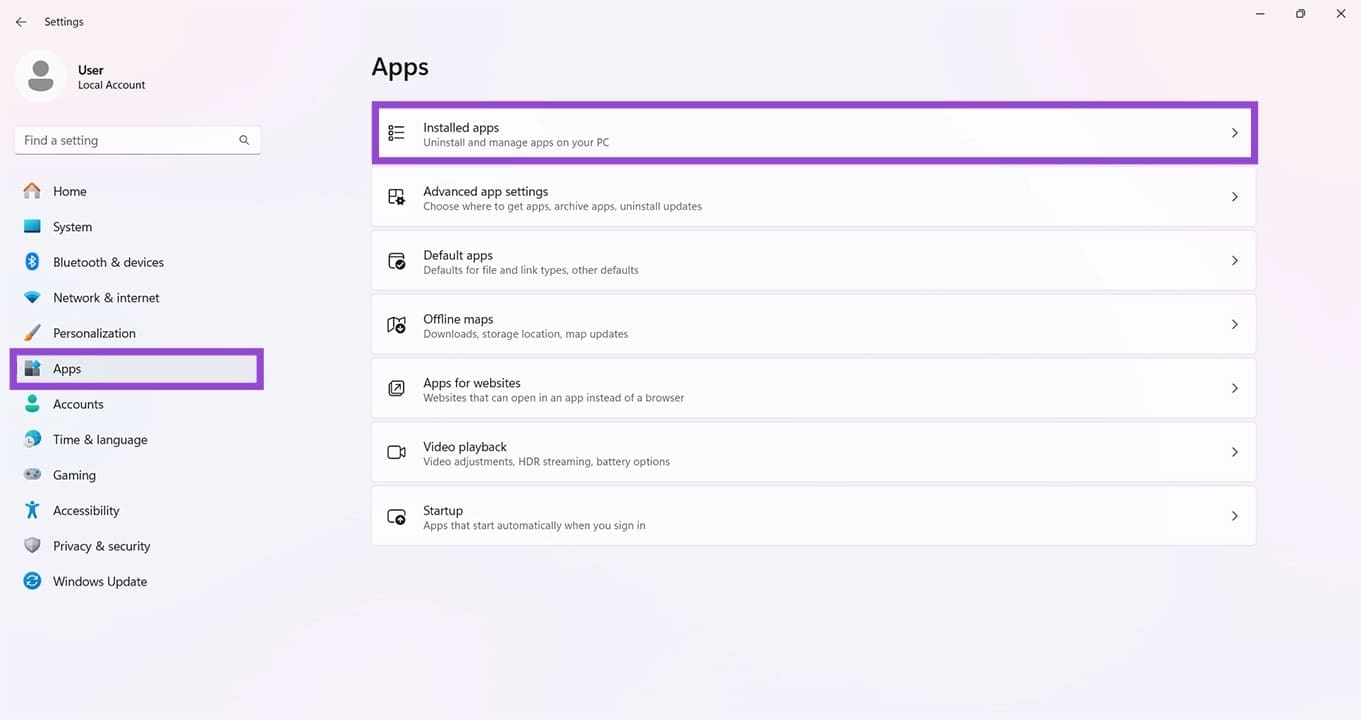Open Startup settings using the right chevron
The image size is (1361, 720).
pyautogui.click(x=1234, y=516)
